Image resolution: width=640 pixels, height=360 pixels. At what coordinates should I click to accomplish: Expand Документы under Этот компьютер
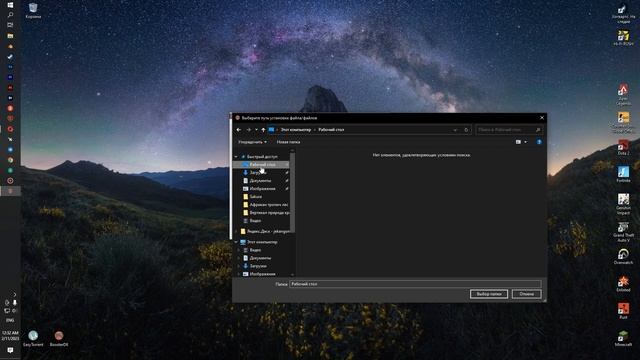(x=239, y=258)
